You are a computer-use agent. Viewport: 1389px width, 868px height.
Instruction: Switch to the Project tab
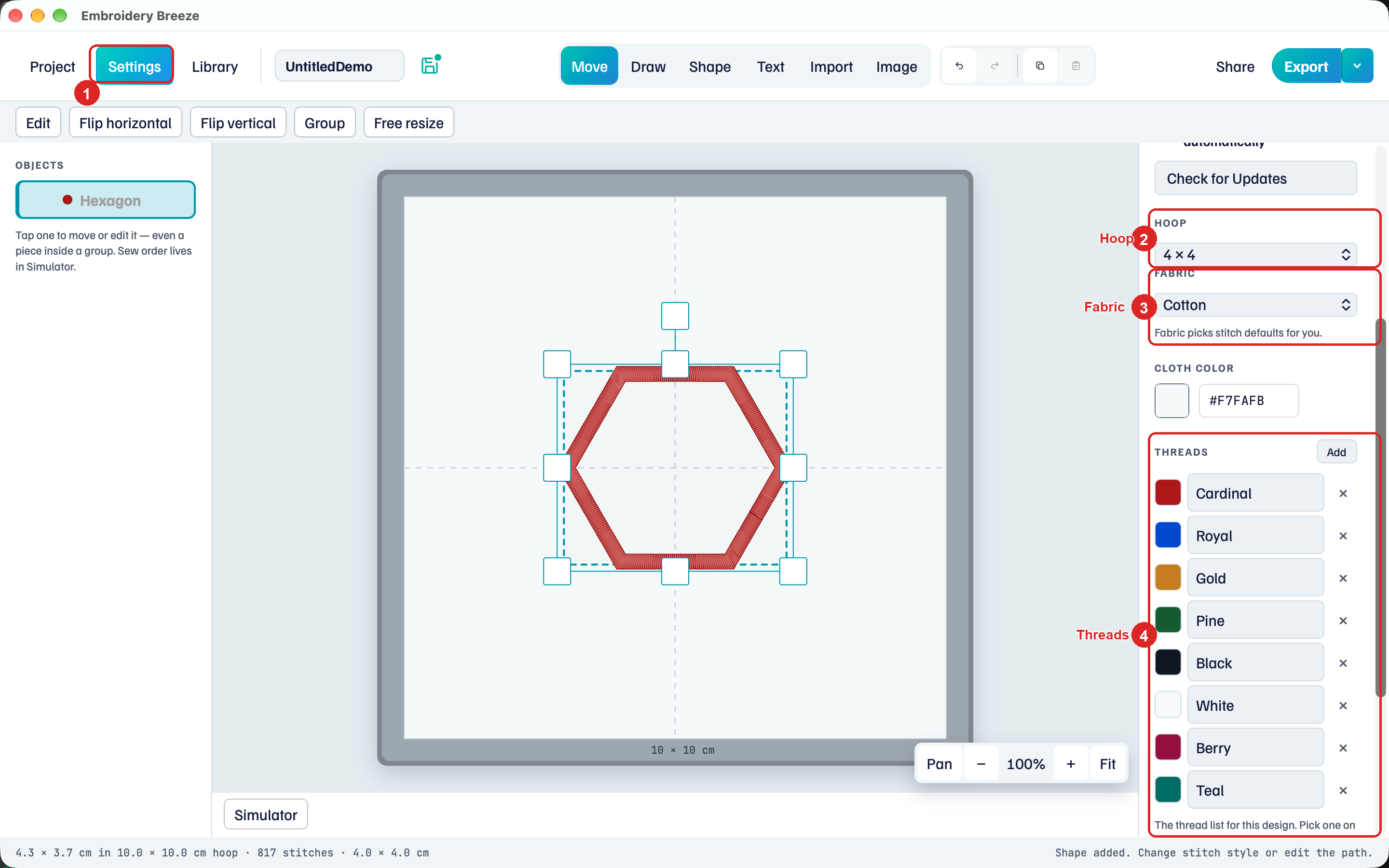point(52,67)
